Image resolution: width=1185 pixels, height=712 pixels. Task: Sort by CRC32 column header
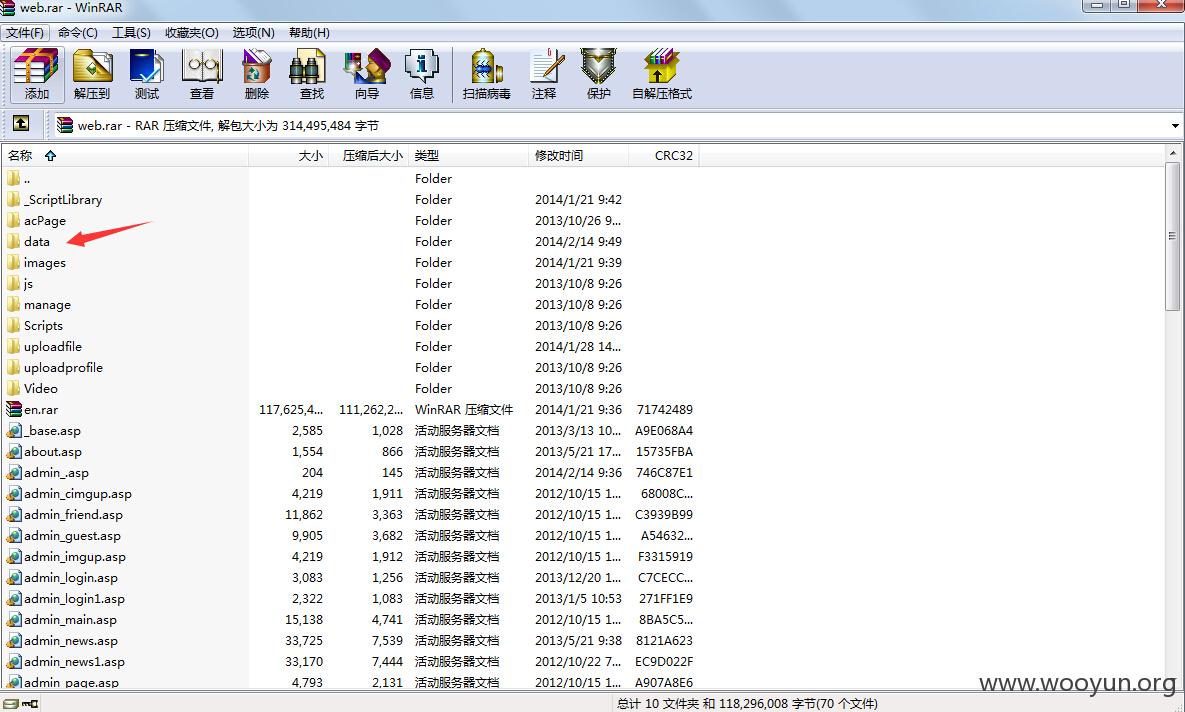tap(664, 155)
